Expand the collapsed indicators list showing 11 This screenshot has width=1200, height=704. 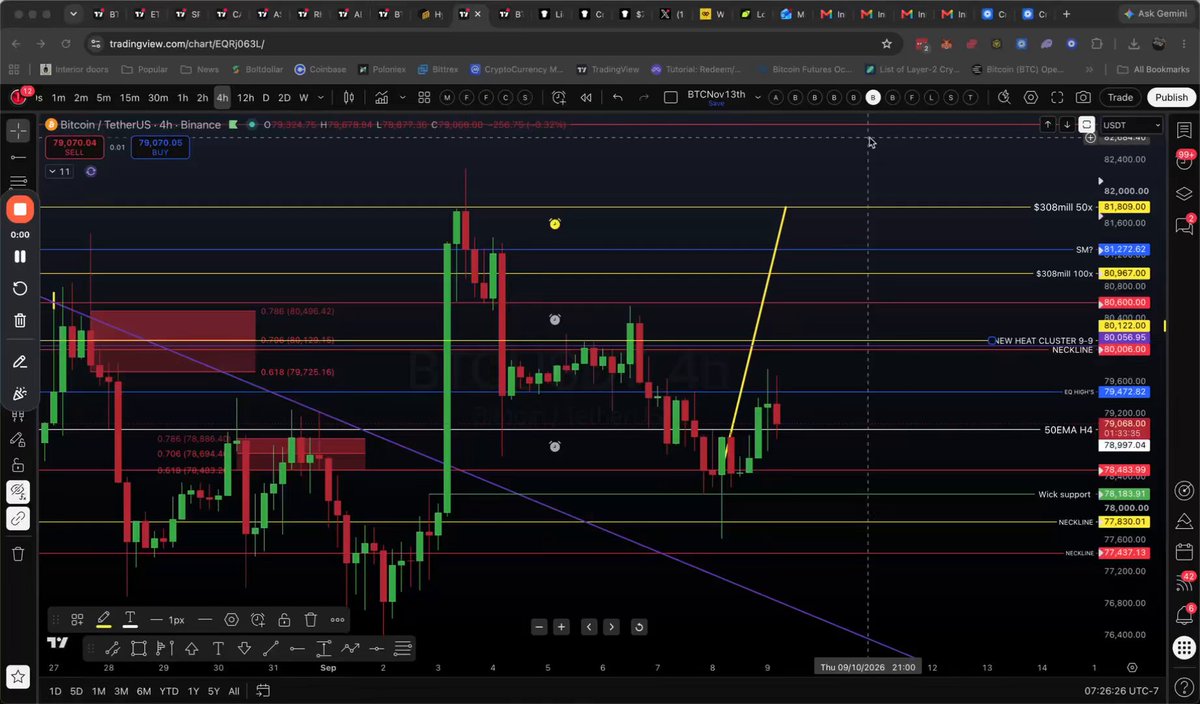[59, 171]
